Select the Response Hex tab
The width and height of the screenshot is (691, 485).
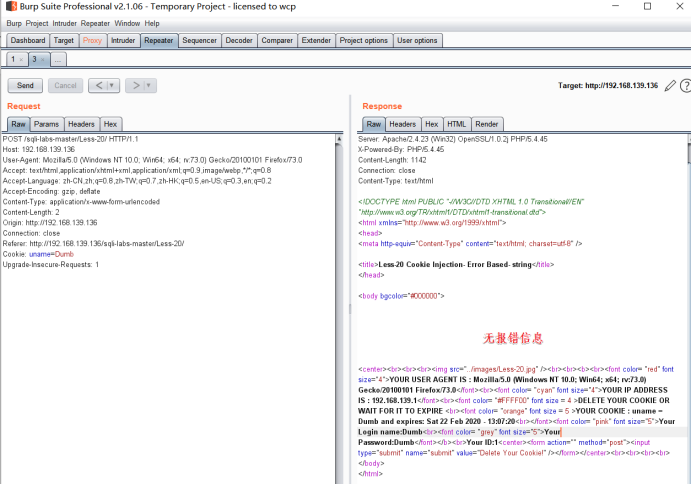click(x=431, y=124)
